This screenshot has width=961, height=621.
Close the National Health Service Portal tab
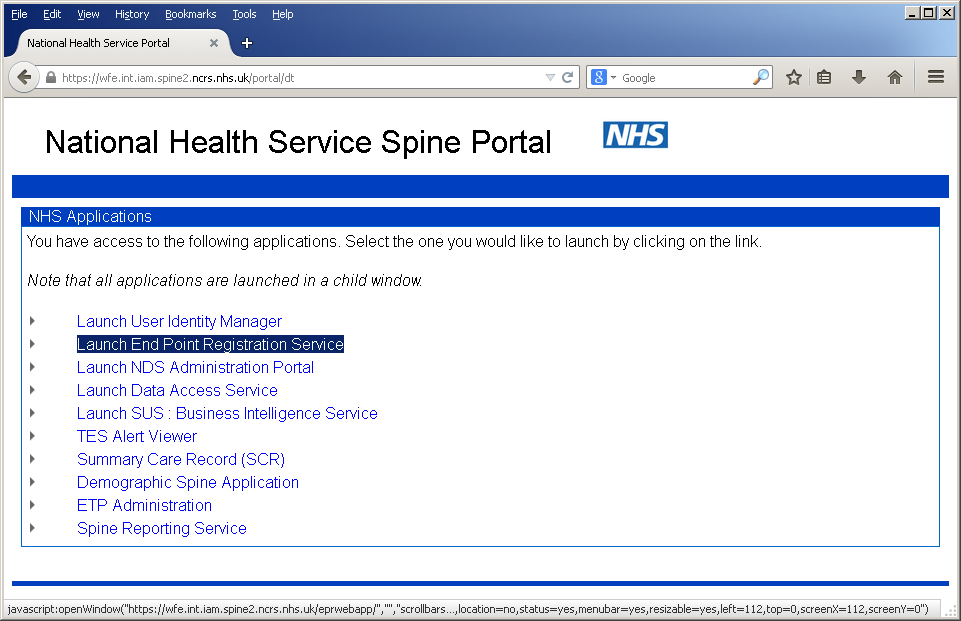(213, 43)
